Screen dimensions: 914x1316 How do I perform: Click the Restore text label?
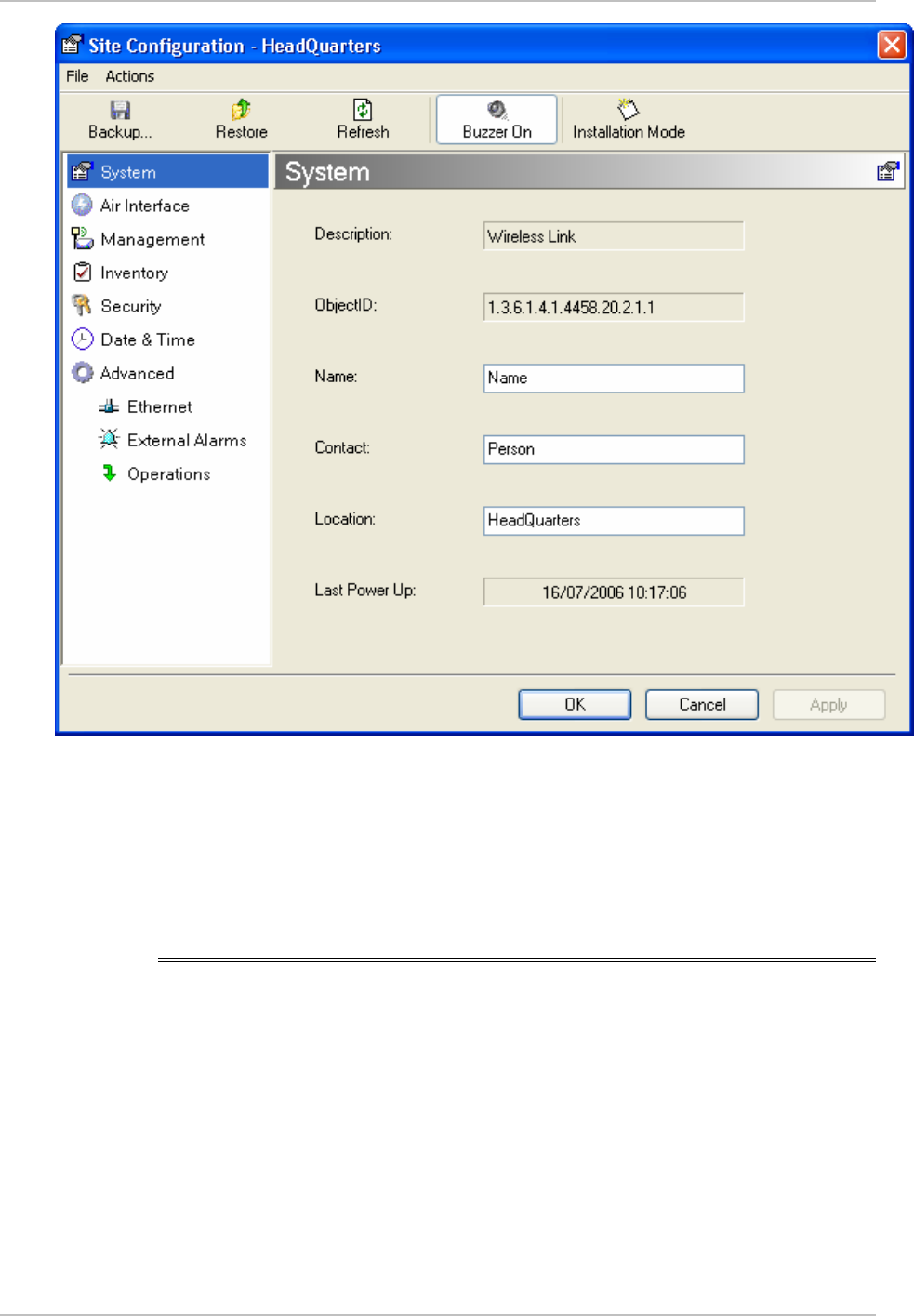(x=242, y=132)
